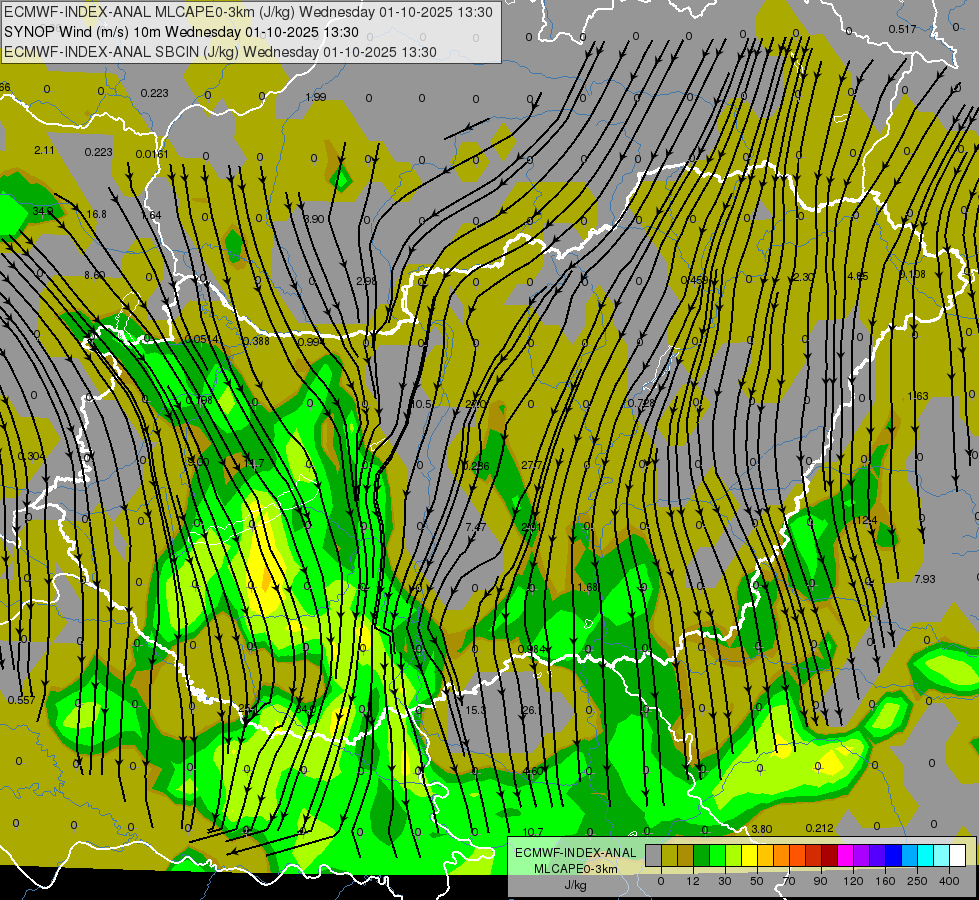Image resolution: width=979 pixels, height=900 pixels.
Task: Click legend scale value 400
Action: [x=949, y=881]
